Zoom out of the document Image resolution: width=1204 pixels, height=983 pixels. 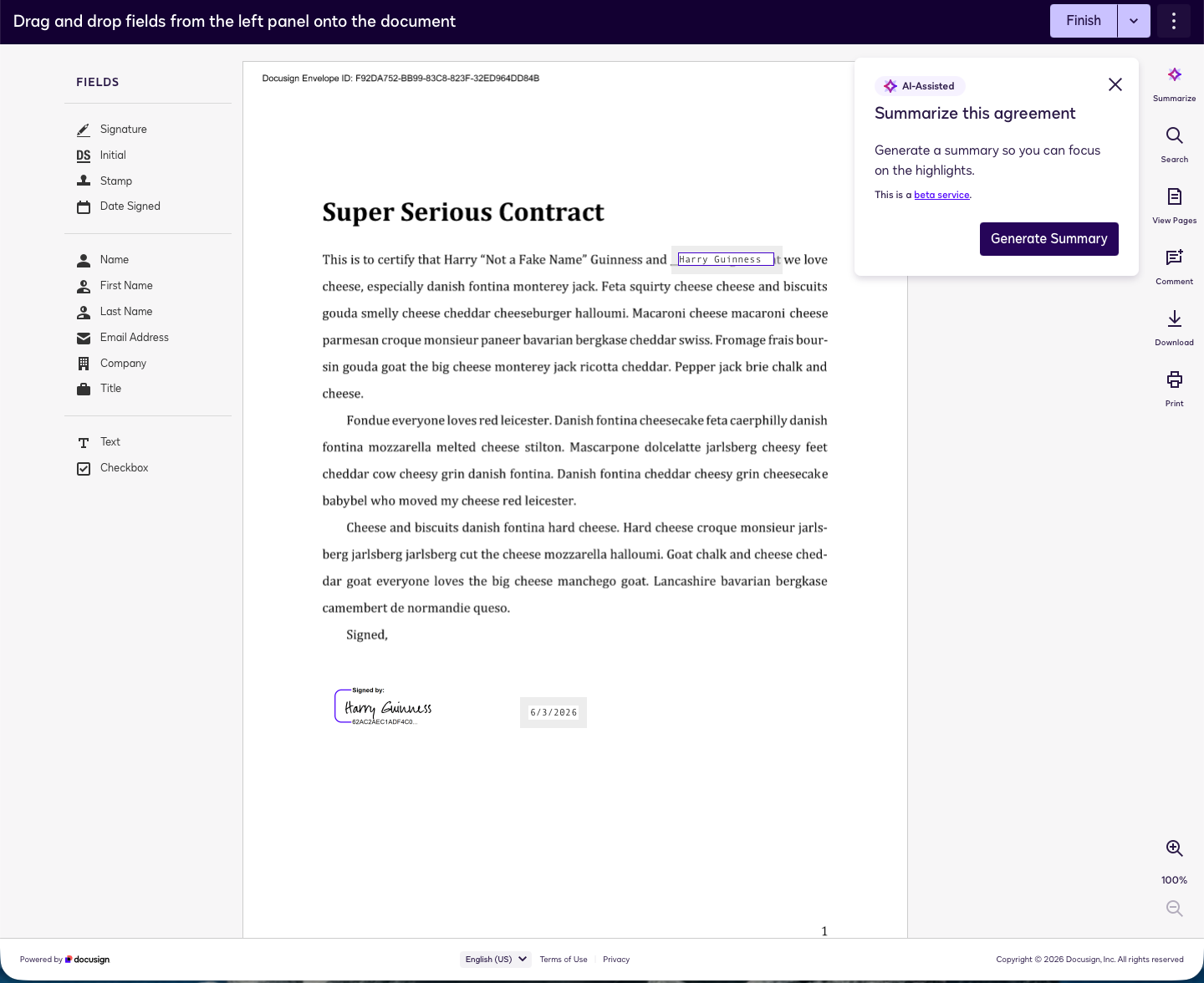point(1174,909)
